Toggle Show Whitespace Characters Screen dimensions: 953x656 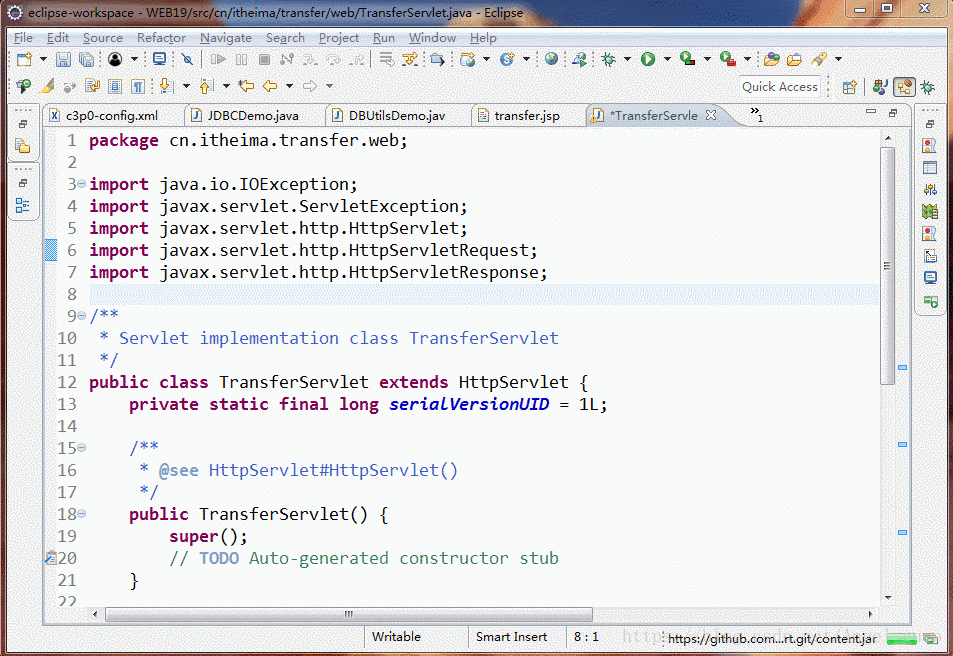point(138,86)
